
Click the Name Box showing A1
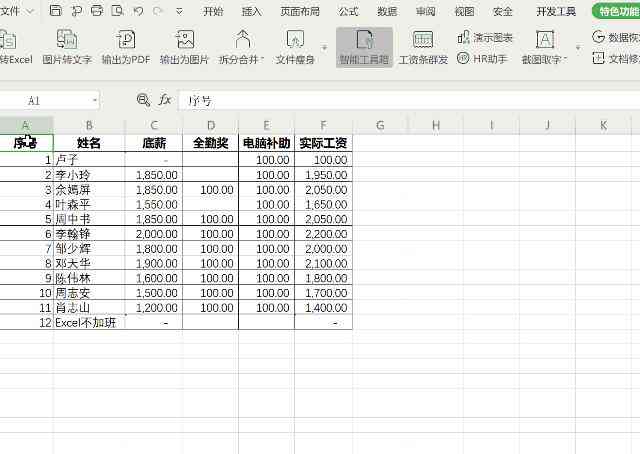point(49,100)
